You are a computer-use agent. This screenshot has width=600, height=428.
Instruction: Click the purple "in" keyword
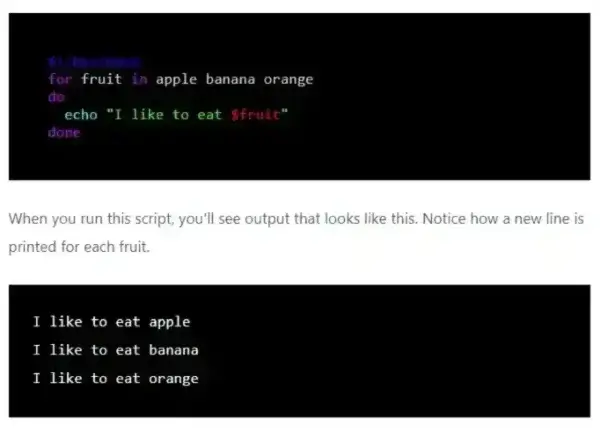(x=139, y=79)
